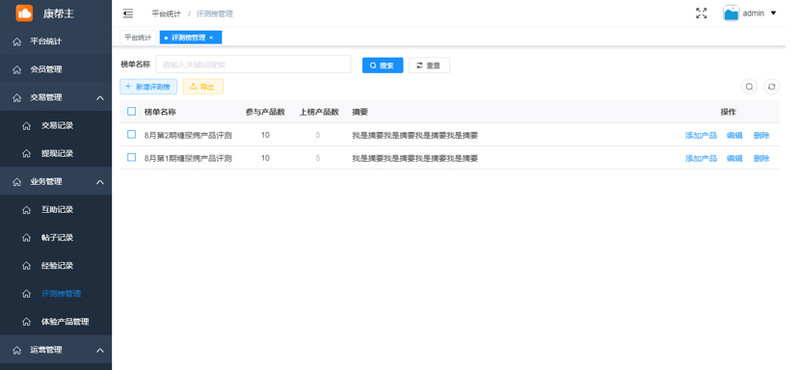
Task: Click the 8月第2期糖尿病产品评测 name cell
Action: tap(188, 136)
